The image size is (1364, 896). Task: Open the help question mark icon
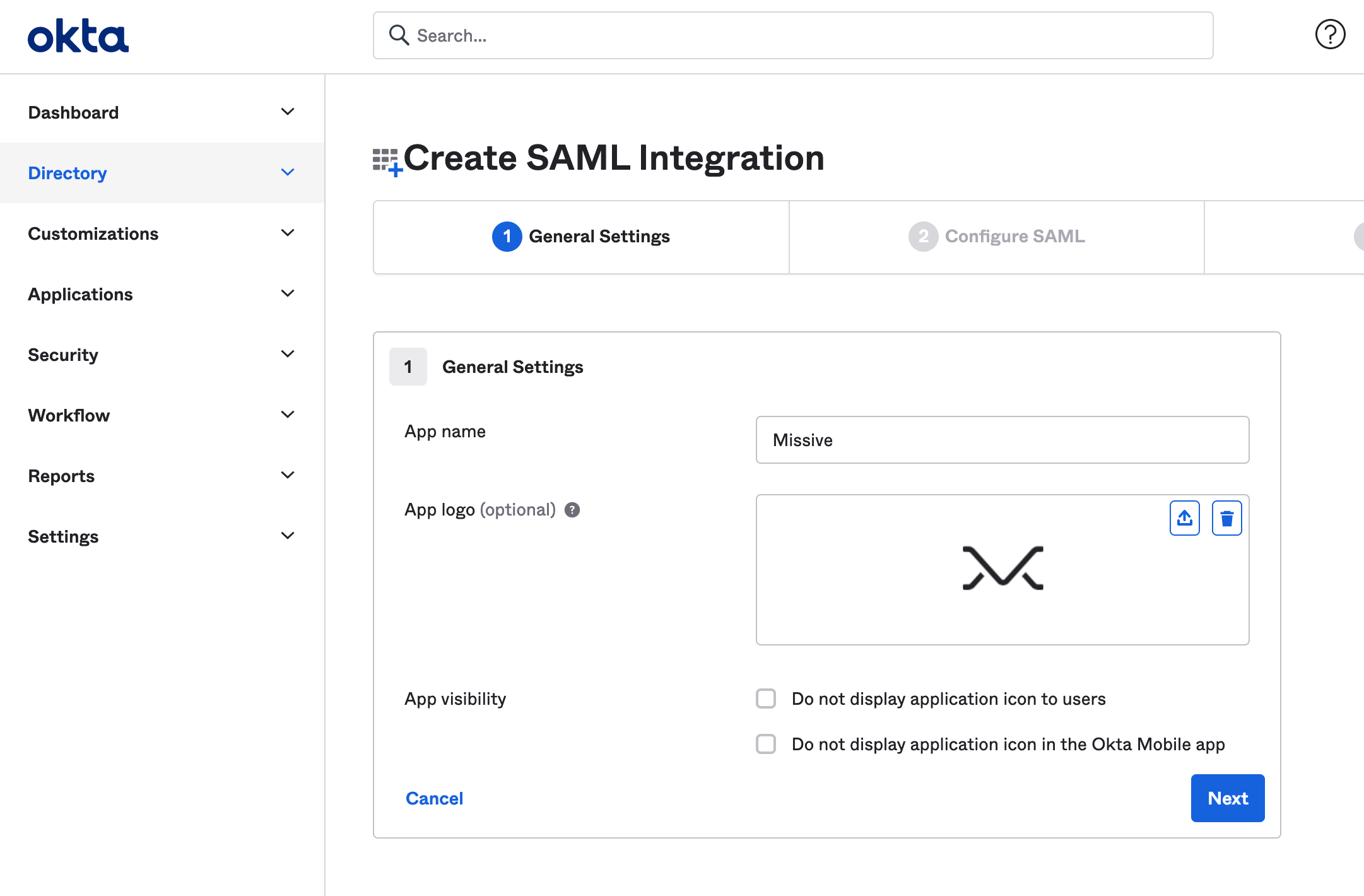click(x=1330, y=35)
